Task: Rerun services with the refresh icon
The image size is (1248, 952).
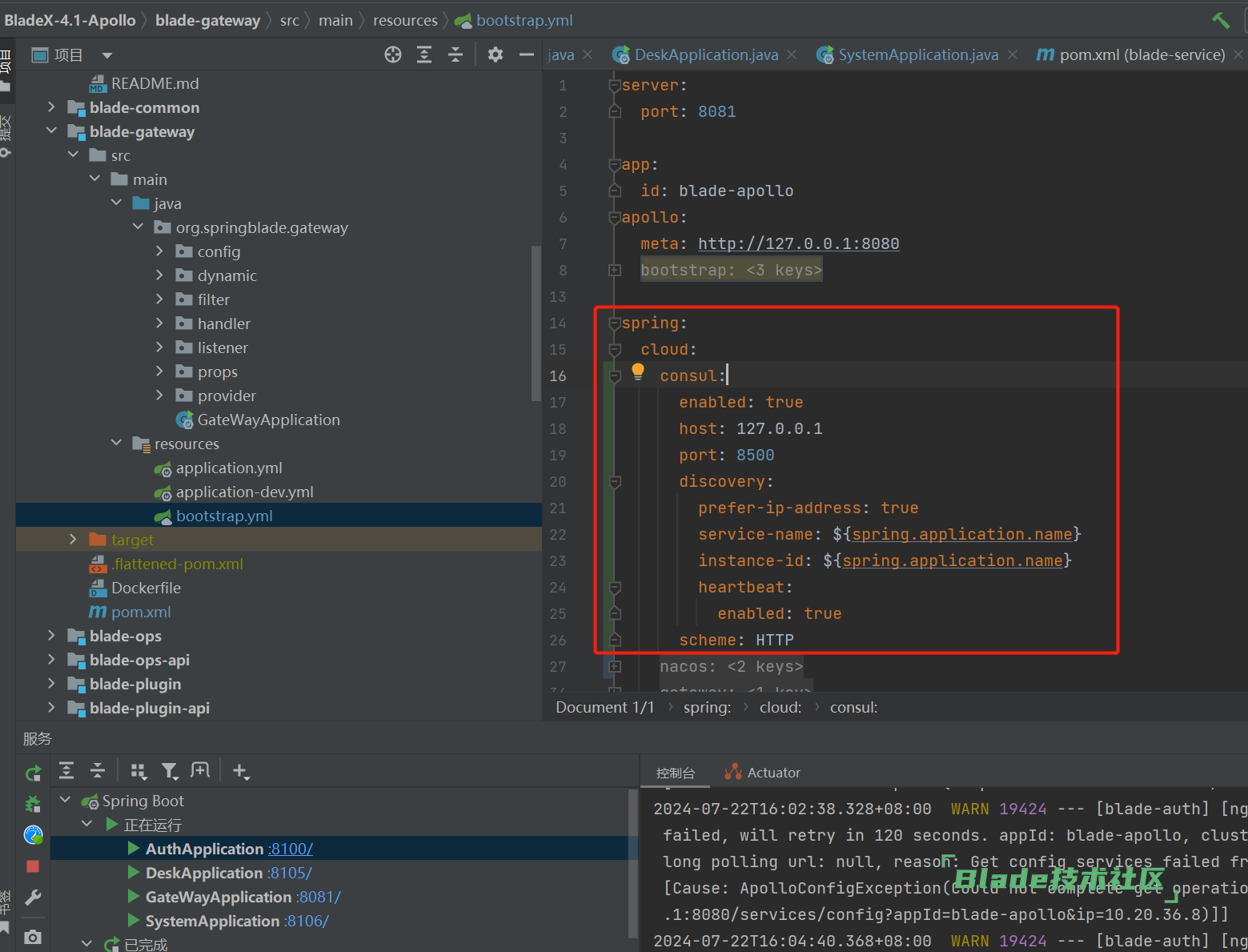Action: pos(33,773)
